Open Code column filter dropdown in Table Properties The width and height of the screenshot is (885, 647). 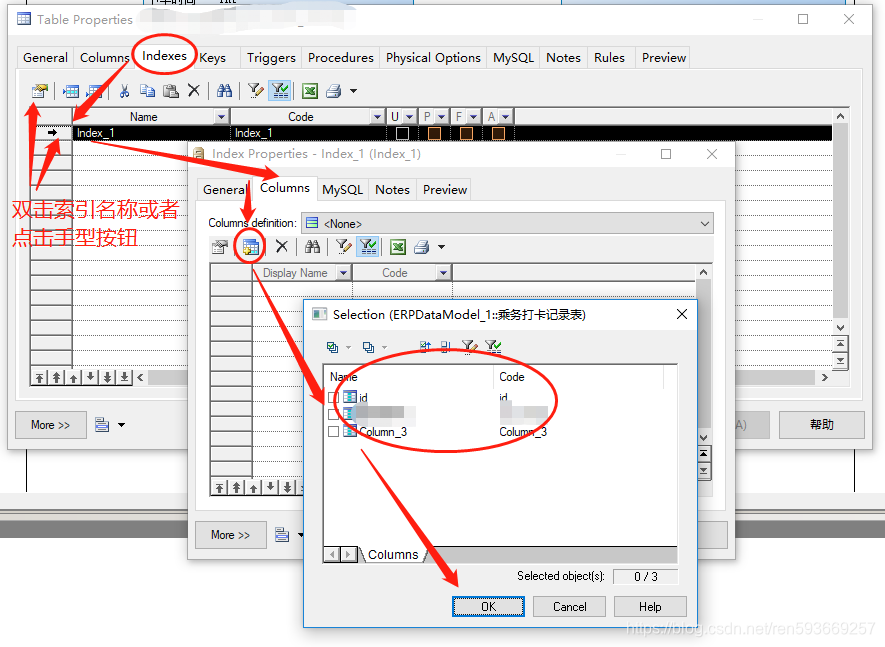377,117
